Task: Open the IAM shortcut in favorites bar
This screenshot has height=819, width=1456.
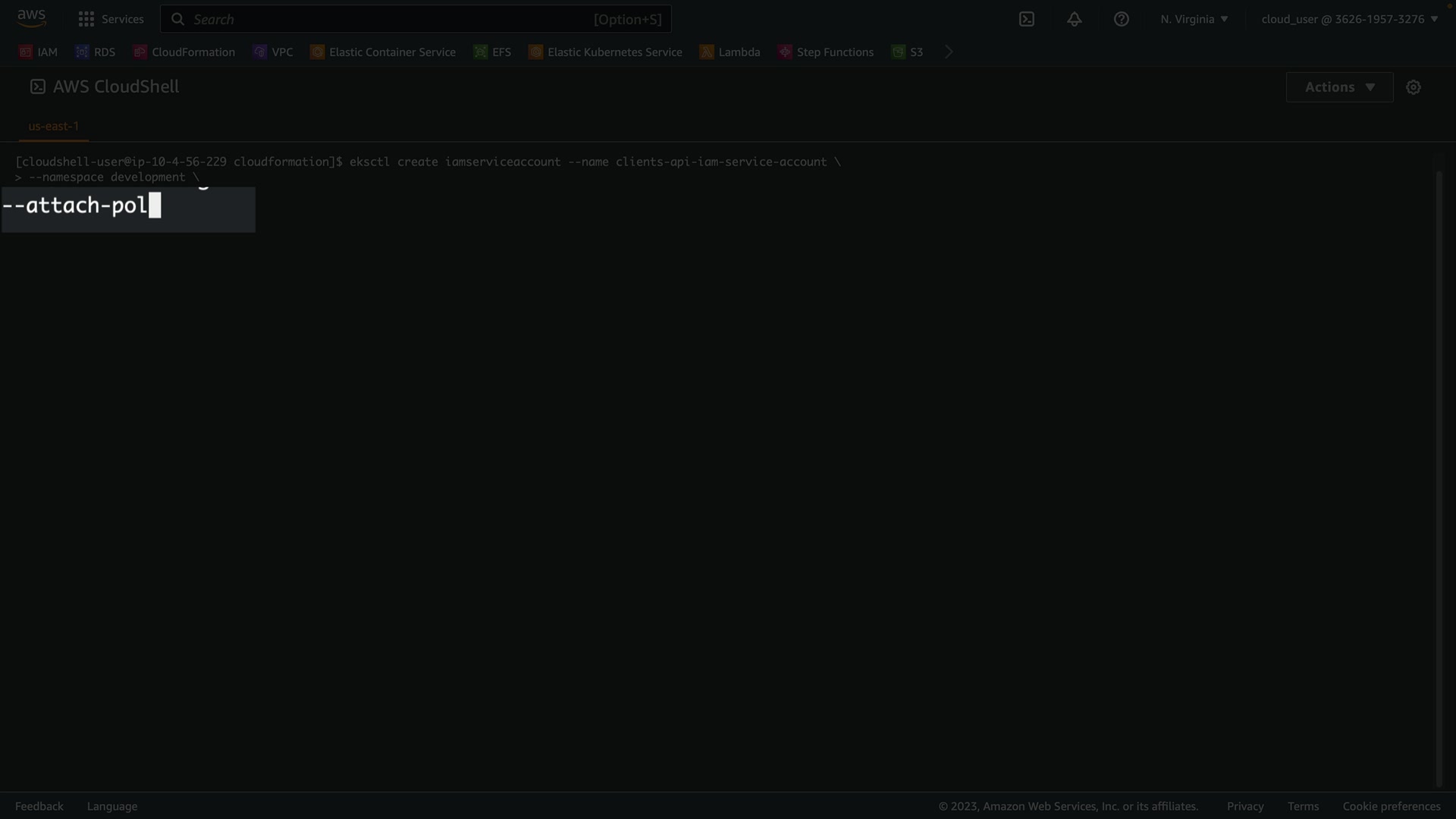Action: pyautogui.click(x=39, y=52)
